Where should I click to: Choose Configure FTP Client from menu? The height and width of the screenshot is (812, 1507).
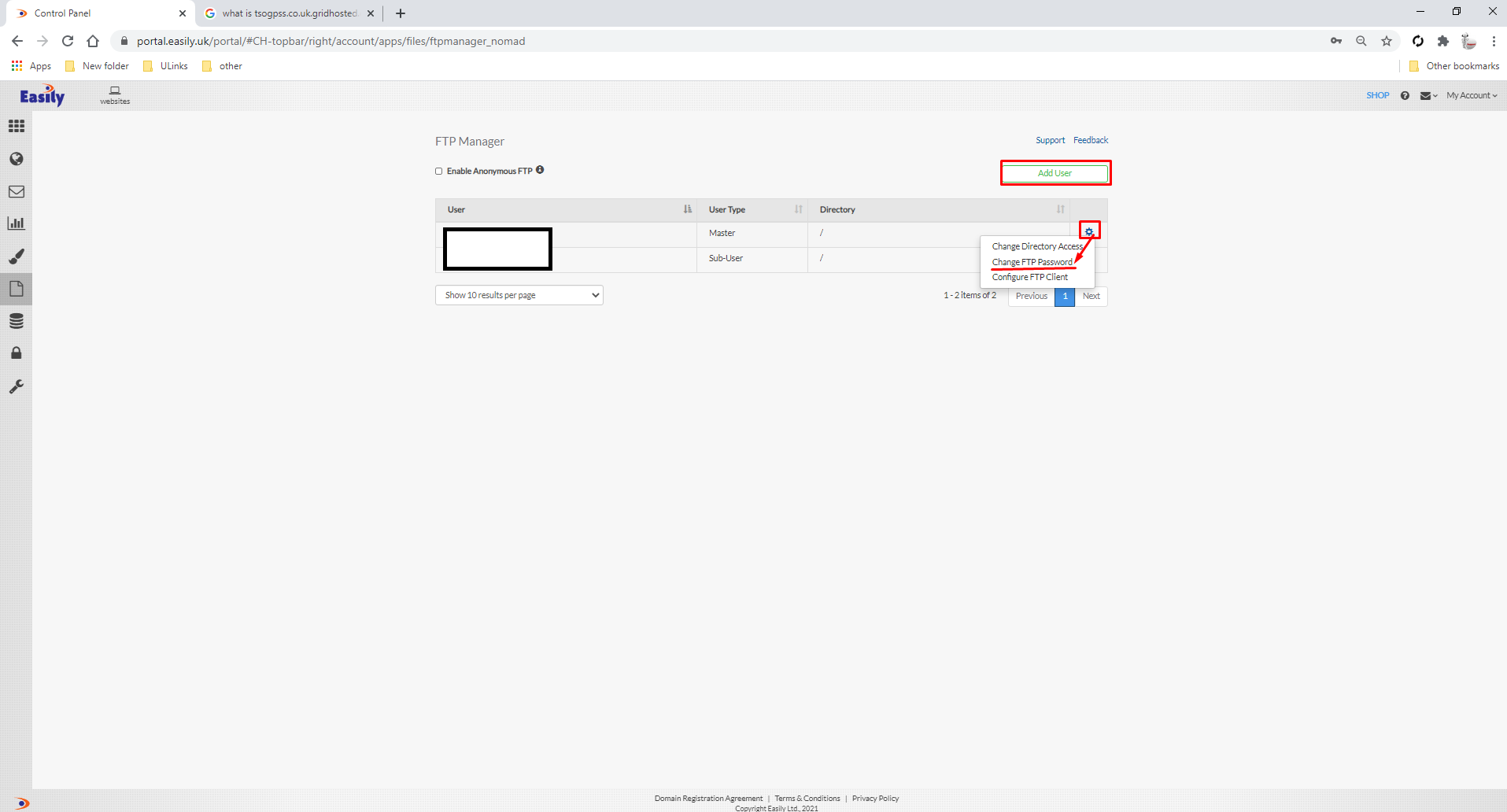pyautogui.click(x=1029, y=277)
